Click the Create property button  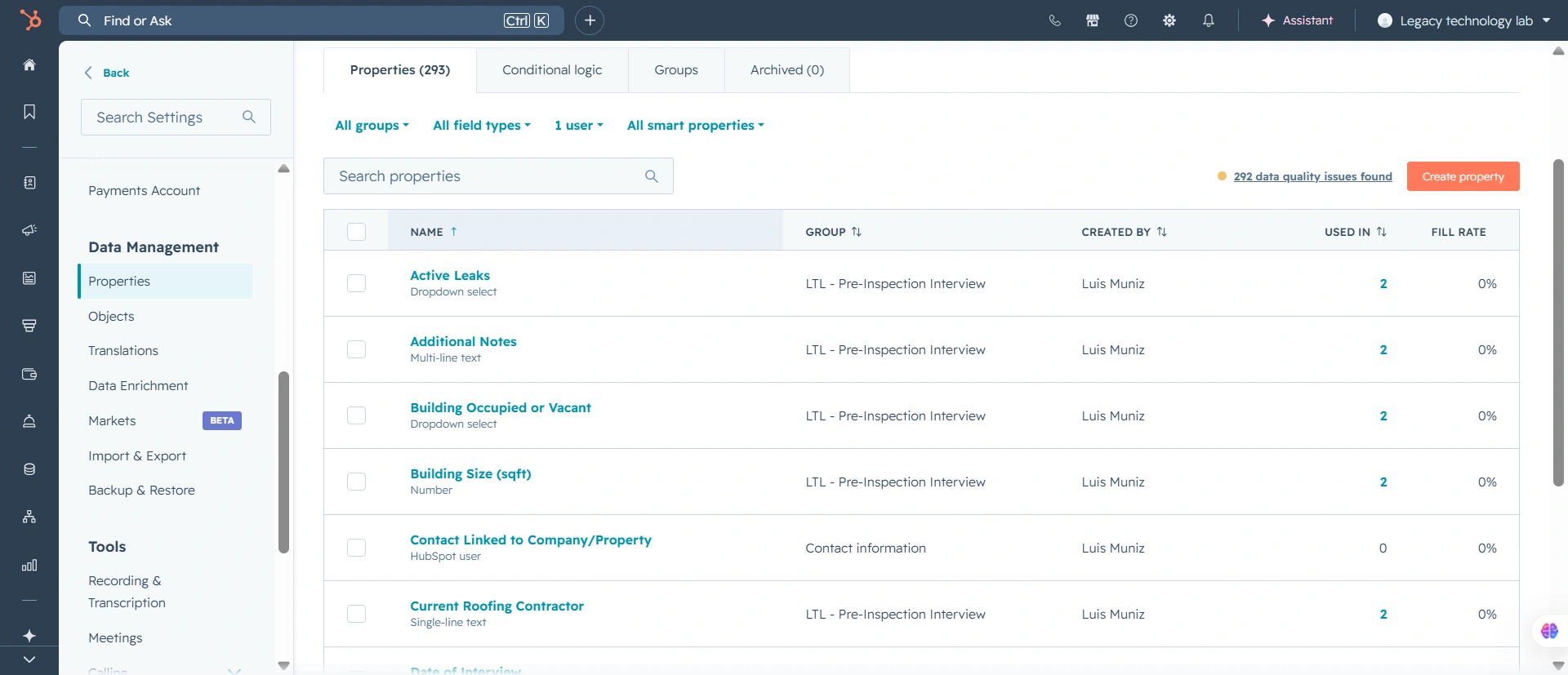point(1463,176)
